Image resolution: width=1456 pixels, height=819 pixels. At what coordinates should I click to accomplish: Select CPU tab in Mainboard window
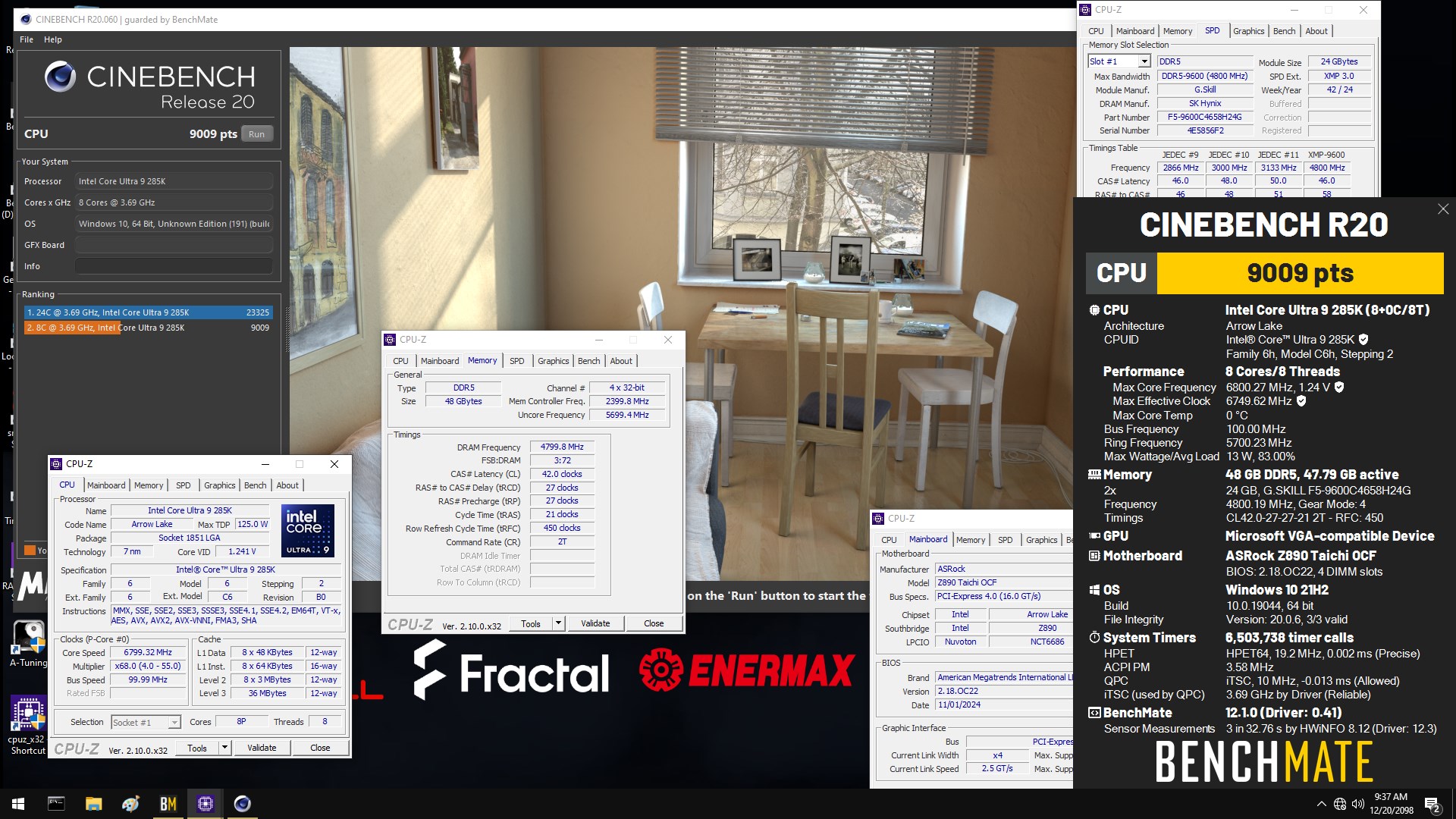(x=889, y=540)
